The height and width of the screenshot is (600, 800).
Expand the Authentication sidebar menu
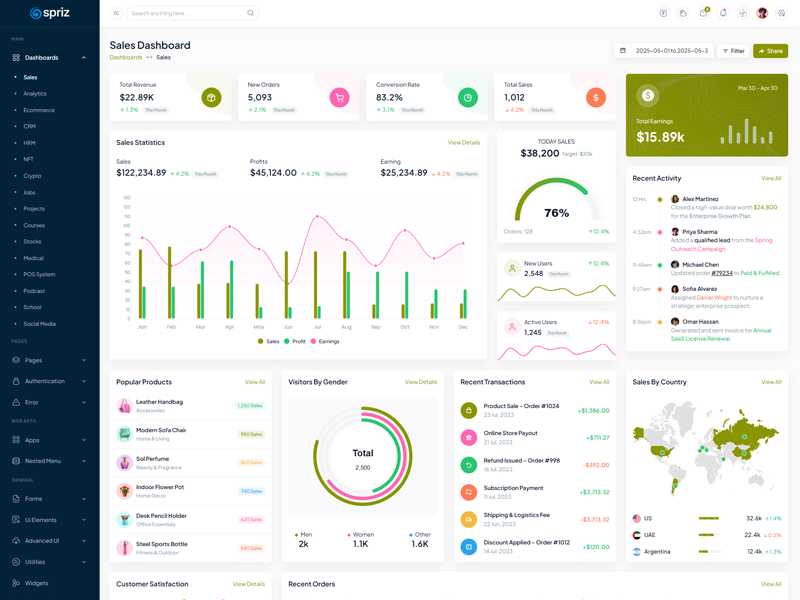pos(49,381)
